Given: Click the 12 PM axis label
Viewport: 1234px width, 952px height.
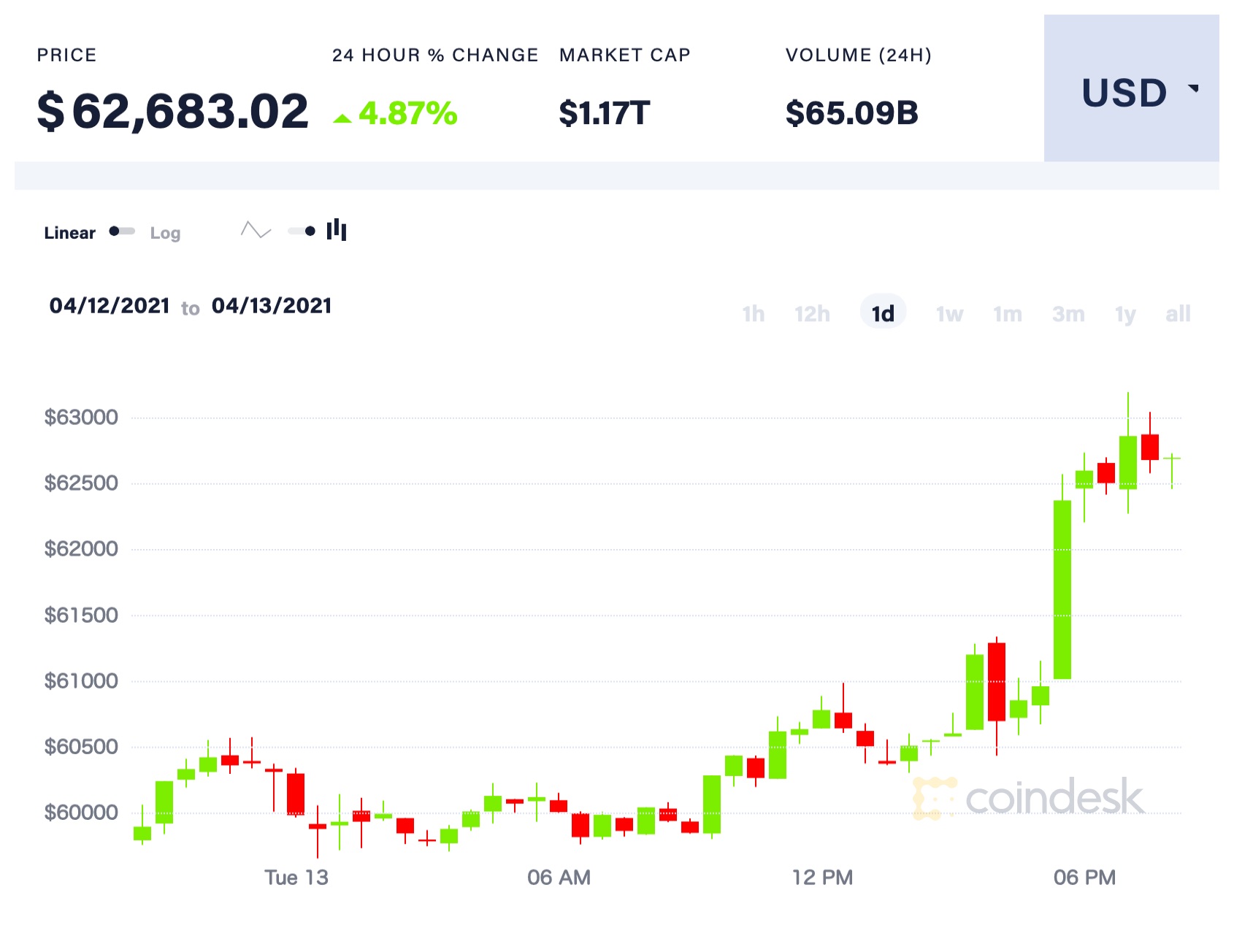Looking at the screenshot, I should tap(822, 878).
